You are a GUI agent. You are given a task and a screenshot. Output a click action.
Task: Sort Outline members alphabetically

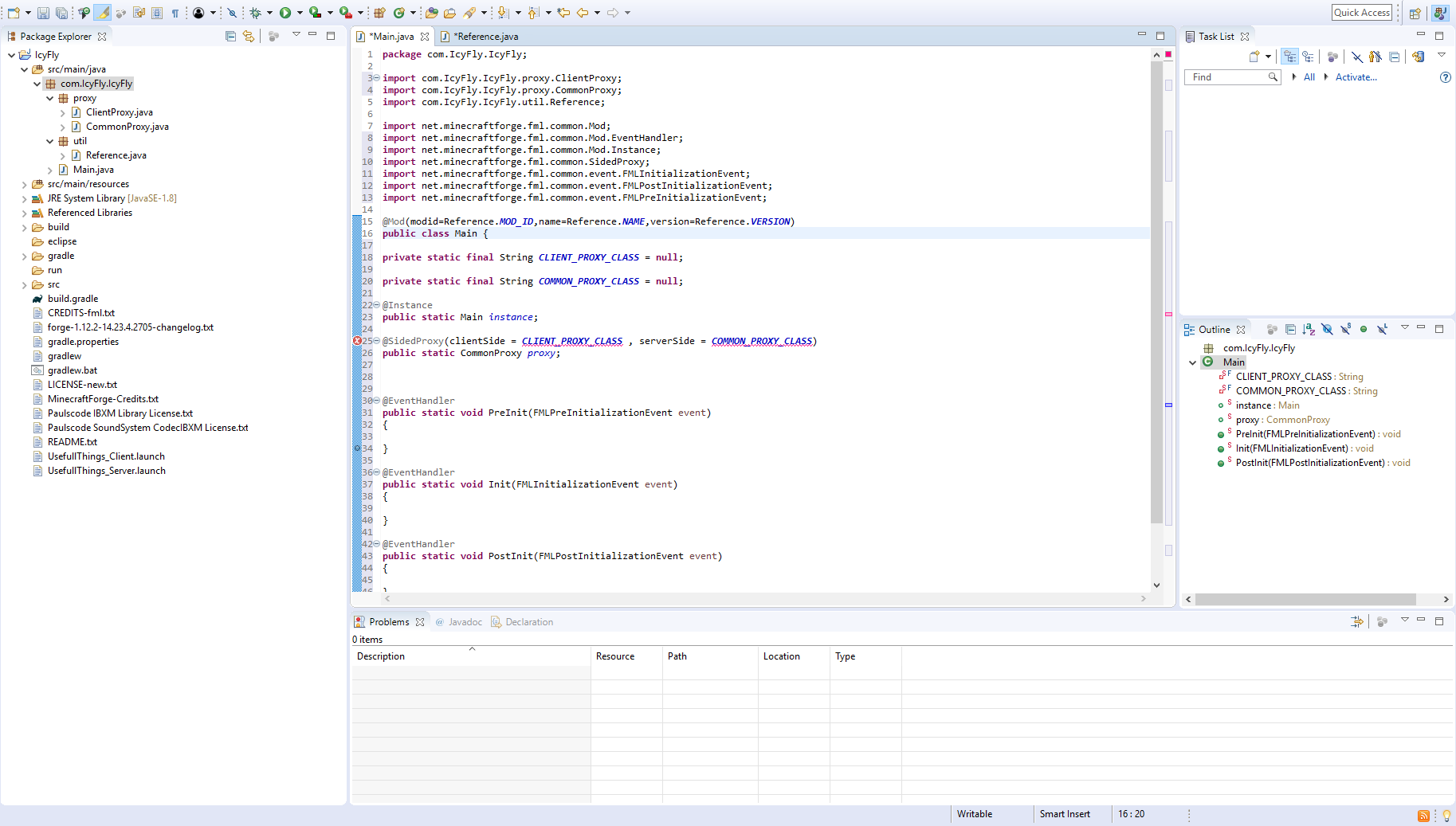[1308, 328]
